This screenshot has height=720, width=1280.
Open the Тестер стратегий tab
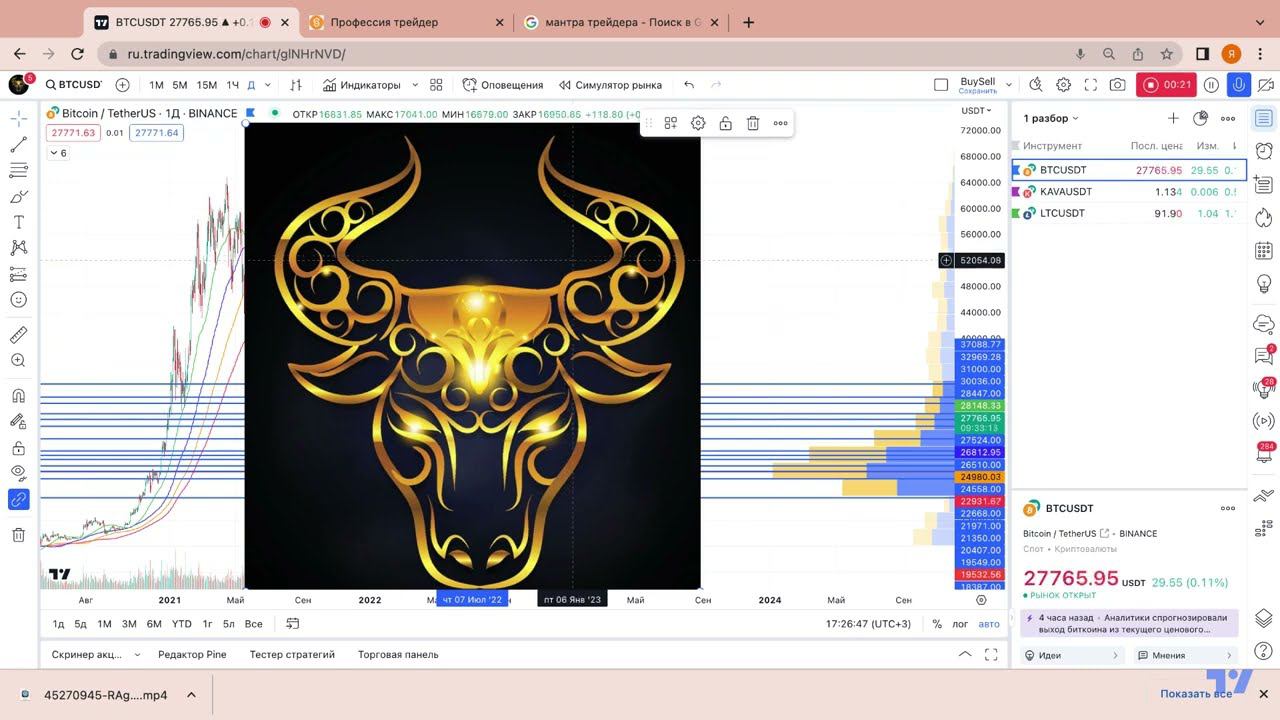coord(292,655)
